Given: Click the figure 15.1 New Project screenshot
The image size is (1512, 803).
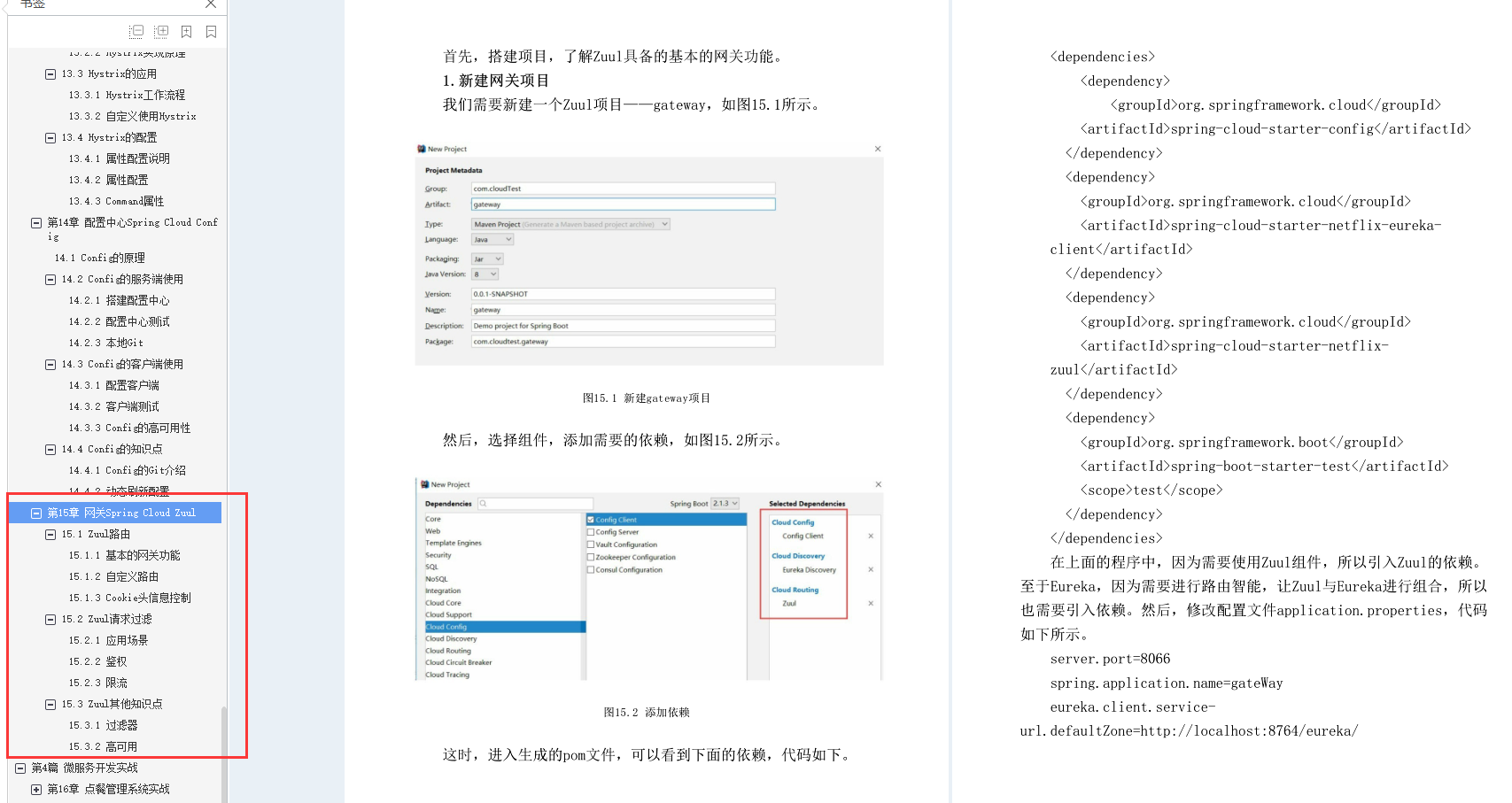Looking at the screenshot, I should click(649, 253).
